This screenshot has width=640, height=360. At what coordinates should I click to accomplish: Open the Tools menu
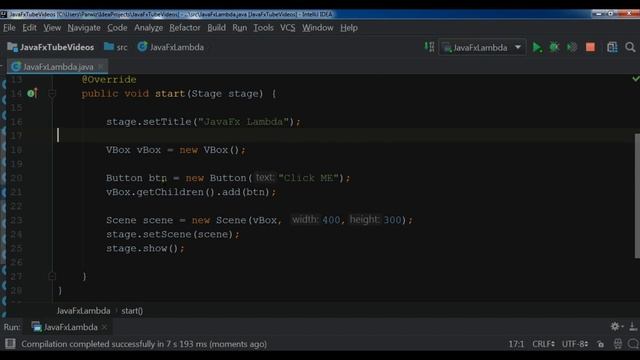point(263,28)
